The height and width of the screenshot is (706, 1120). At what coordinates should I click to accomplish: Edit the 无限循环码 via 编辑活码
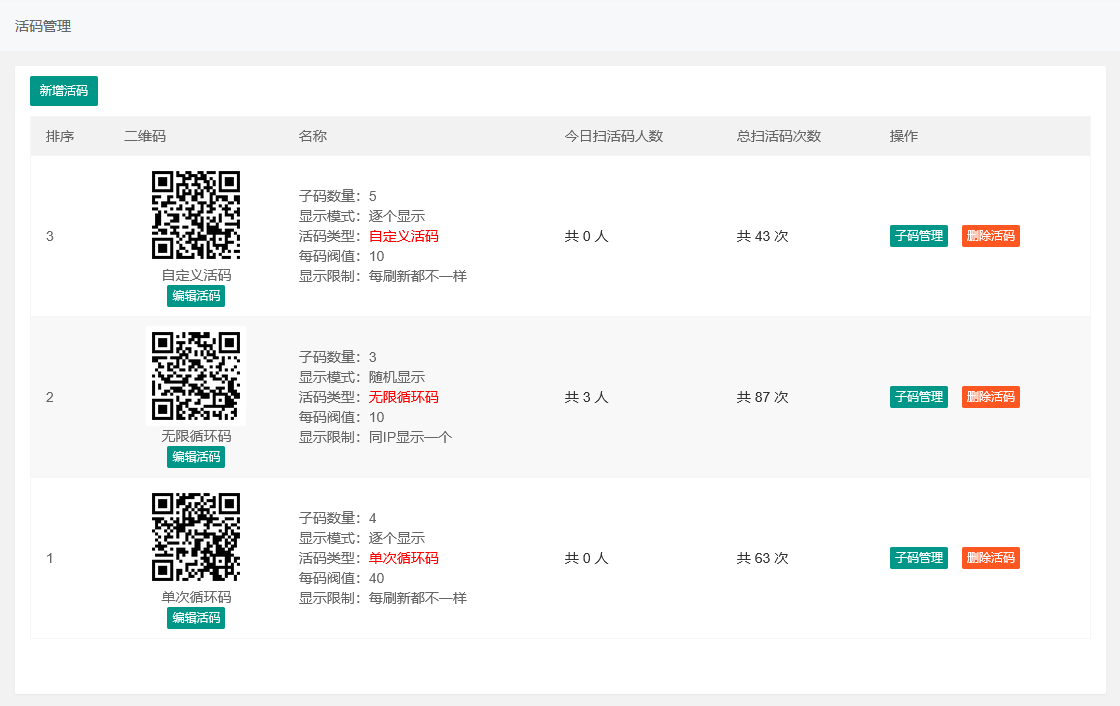coord(196,457)
